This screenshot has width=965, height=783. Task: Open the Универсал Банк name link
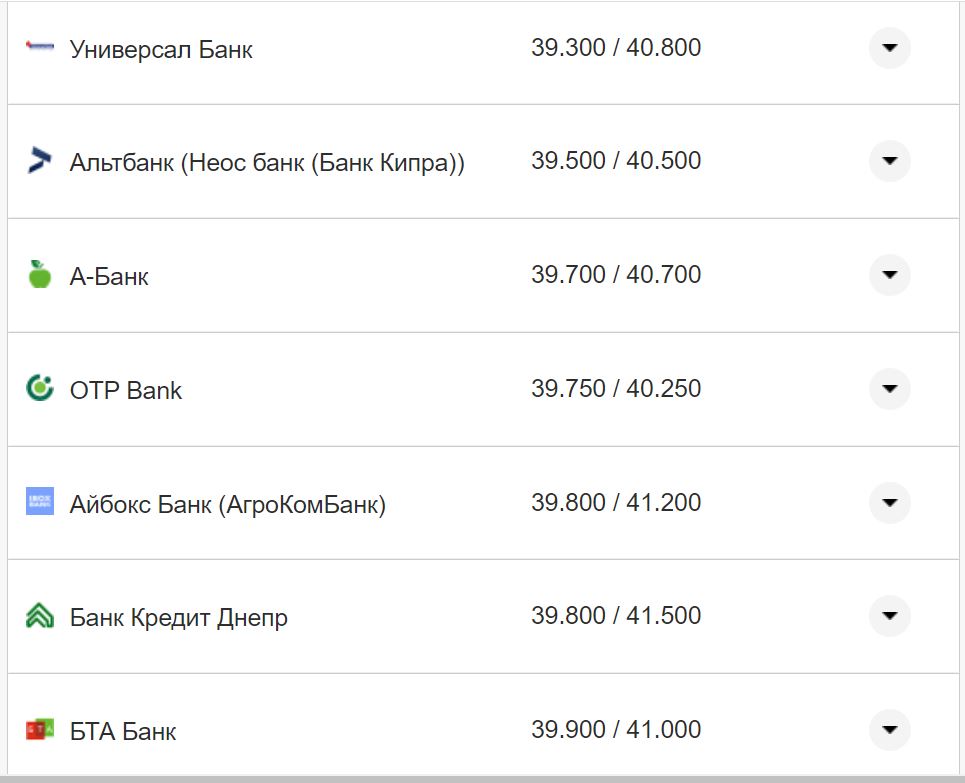tap(161, 49)
